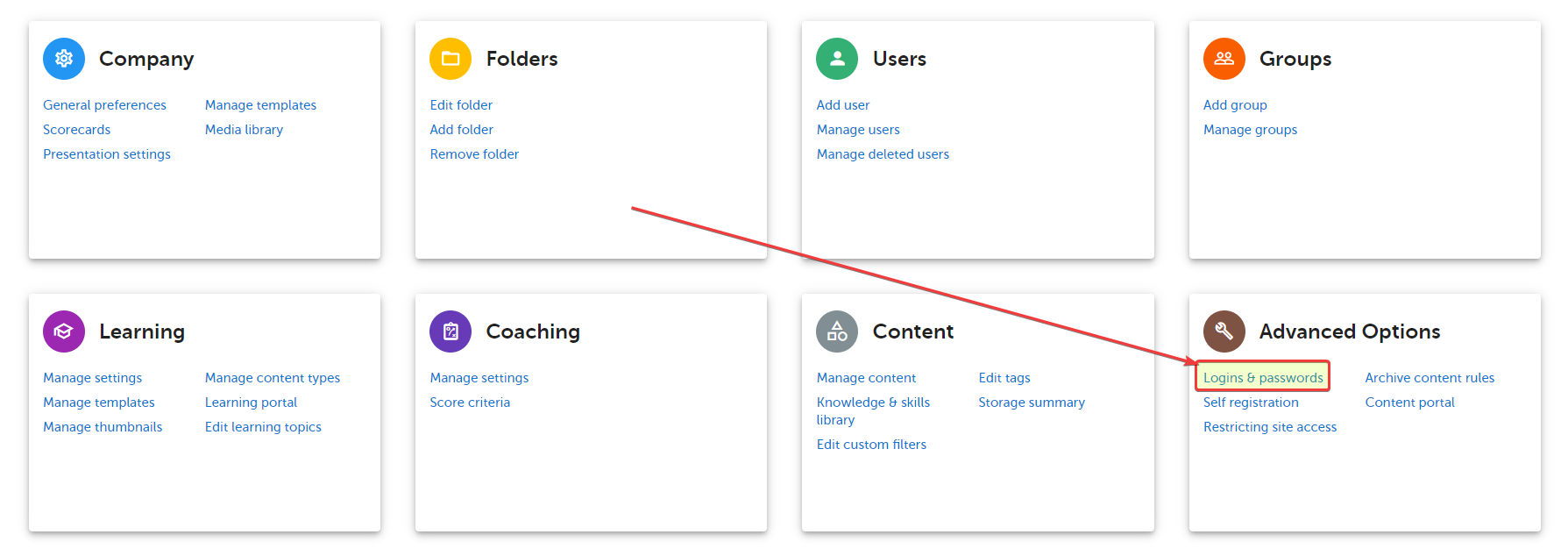
Task: Click the Groups card heading
Action: 1295,60
